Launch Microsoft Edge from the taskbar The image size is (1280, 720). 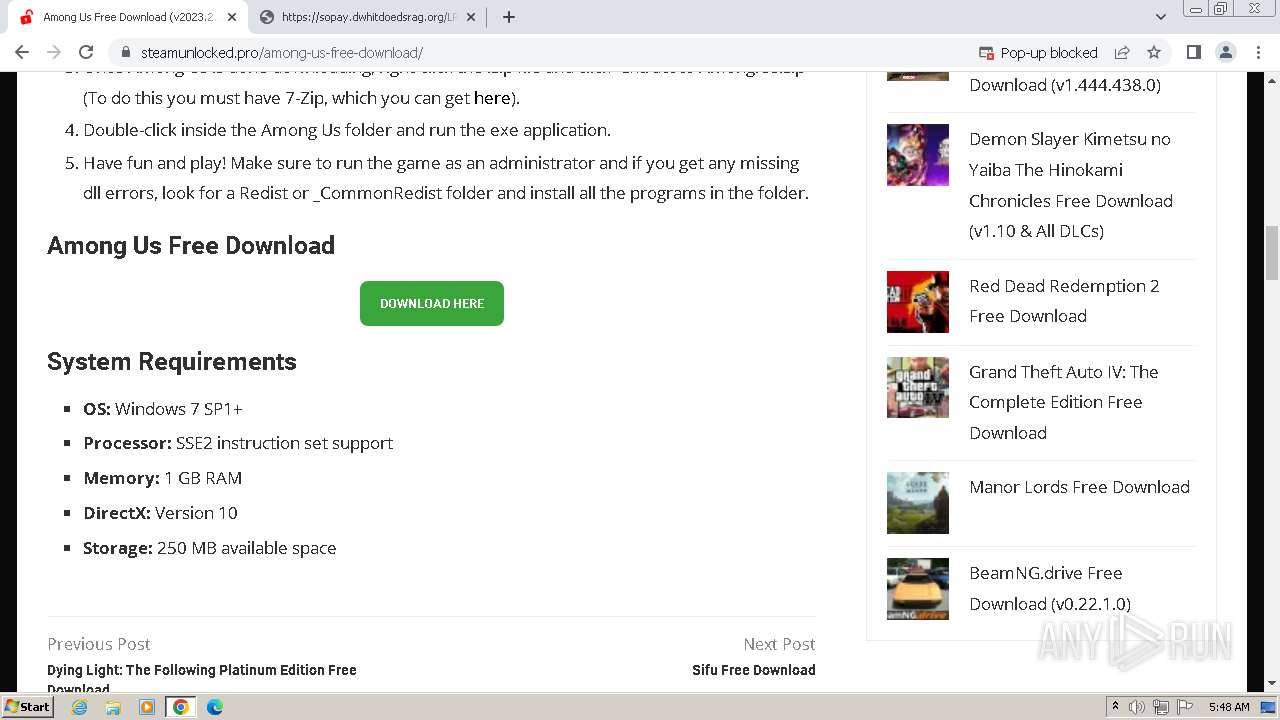pyautogui.click(x=215, y=707)
